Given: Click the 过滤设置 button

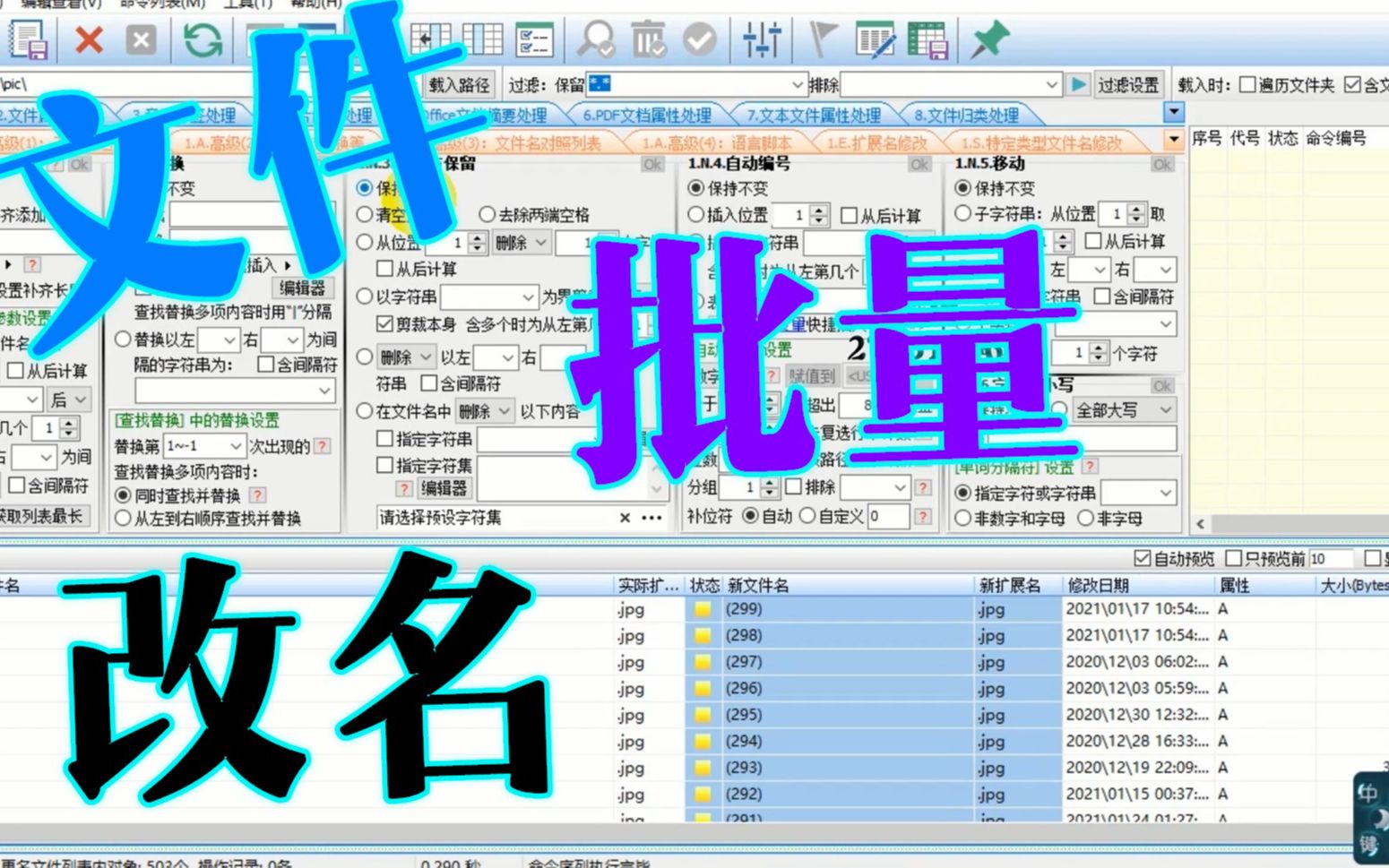Looking at the screenshot, I should pyautogui.click(x=1128, y=85).
